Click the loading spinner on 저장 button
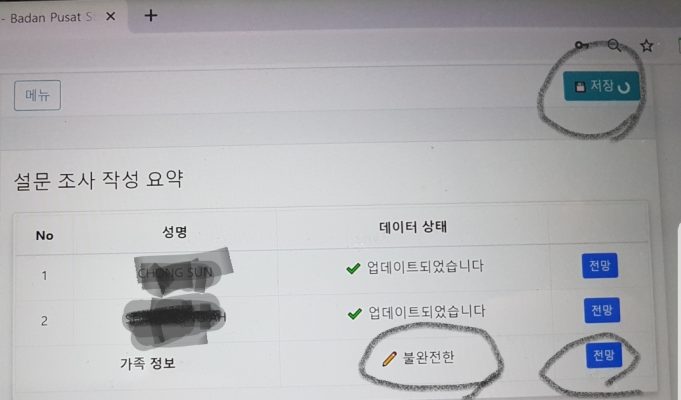 [x=624, y=87]
